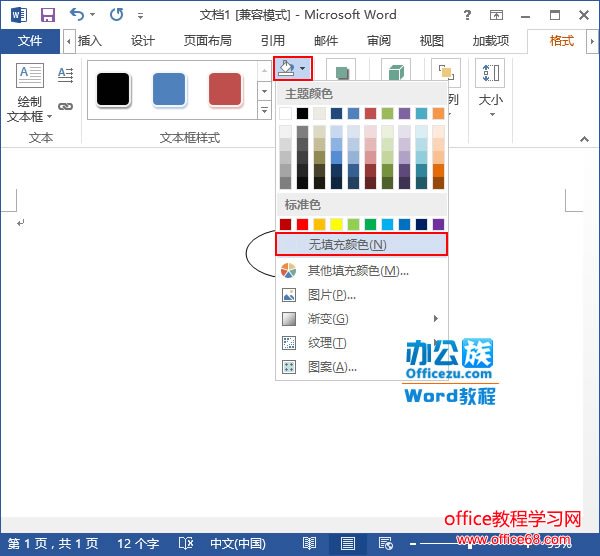The image size is (600, 556).
Task: Switch to the 页面布局 tab
Action: 208,41
